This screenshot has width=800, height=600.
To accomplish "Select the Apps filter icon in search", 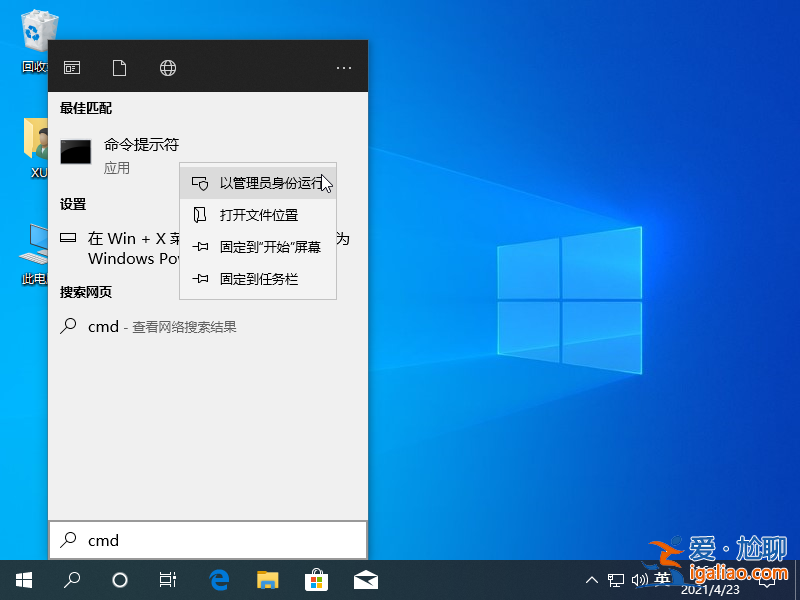I will point(71,67).
